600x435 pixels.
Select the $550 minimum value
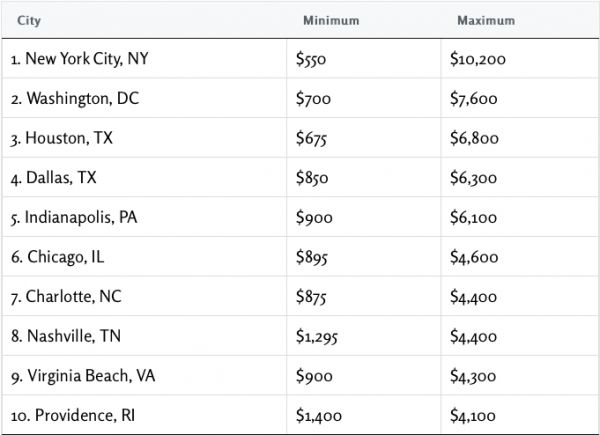(x=312, y=59)
